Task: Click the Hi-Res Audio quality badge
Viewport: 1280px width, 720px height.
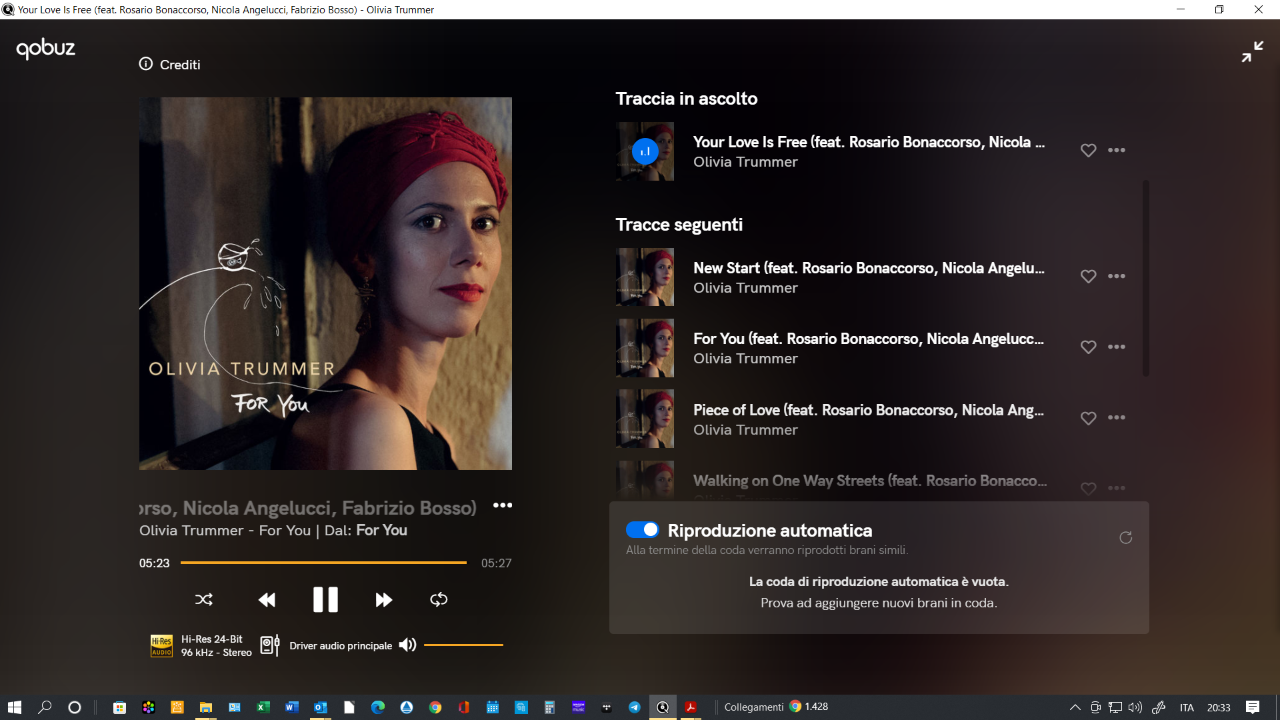Action: pyautogui.click(x=161, y=646)
